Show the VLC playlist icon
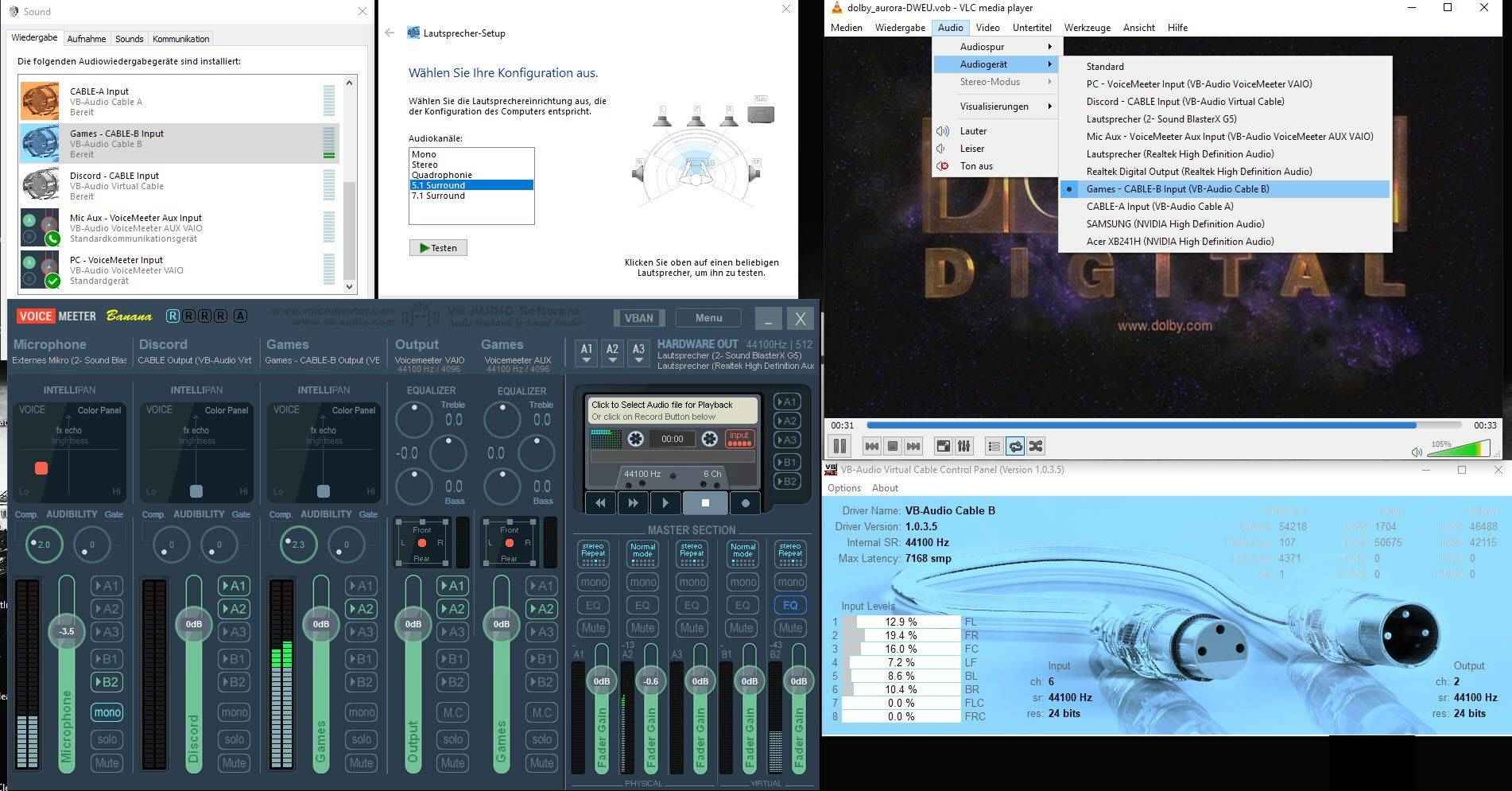 coord(994,446)
